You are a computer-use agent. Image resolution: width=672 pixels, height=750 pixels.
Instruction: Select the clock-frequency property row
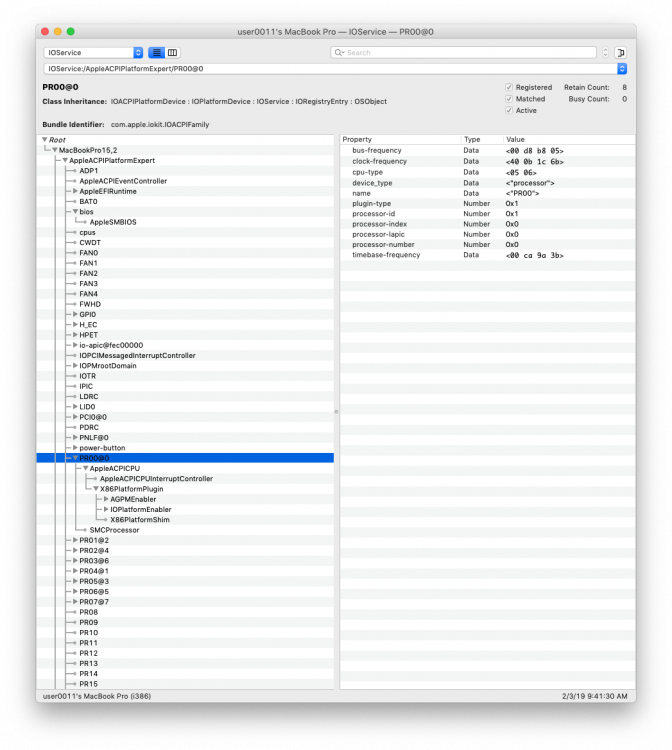(x=487, y=161)
